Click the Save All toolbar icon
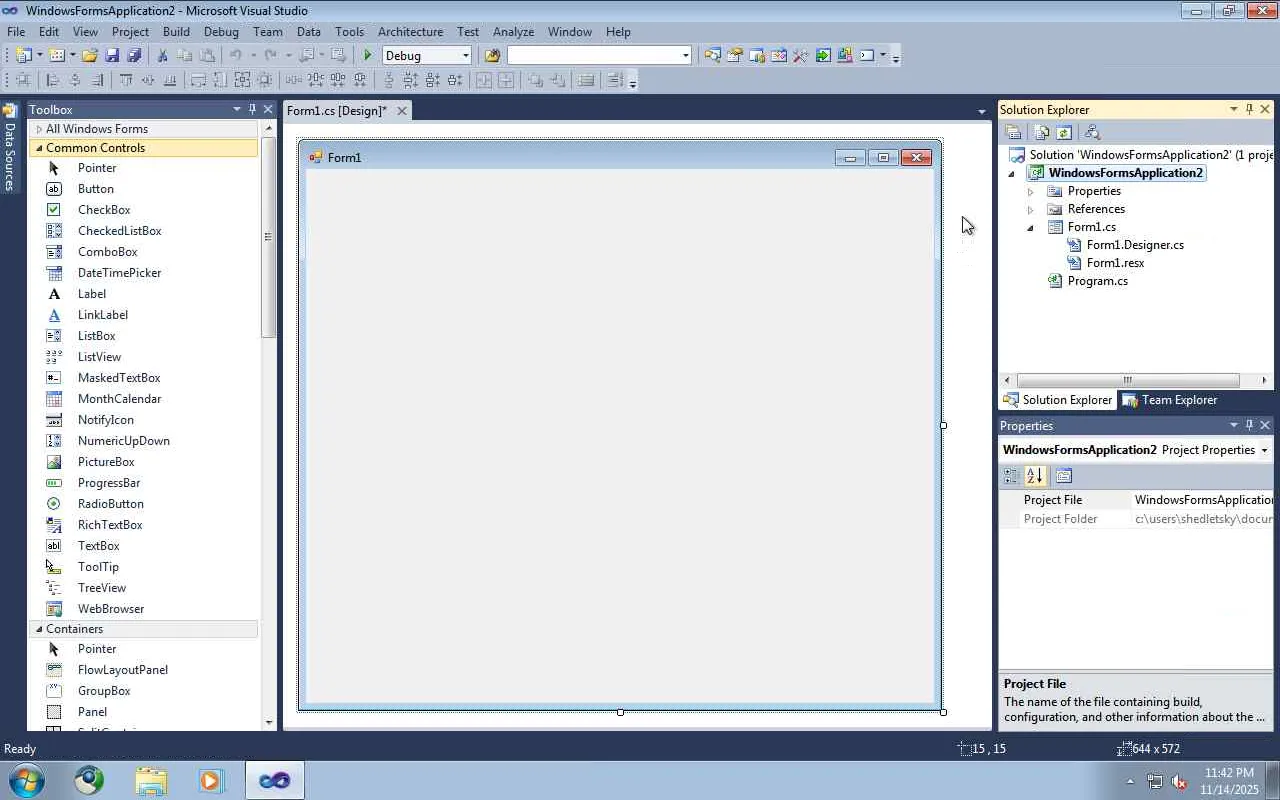 (133, 56)
